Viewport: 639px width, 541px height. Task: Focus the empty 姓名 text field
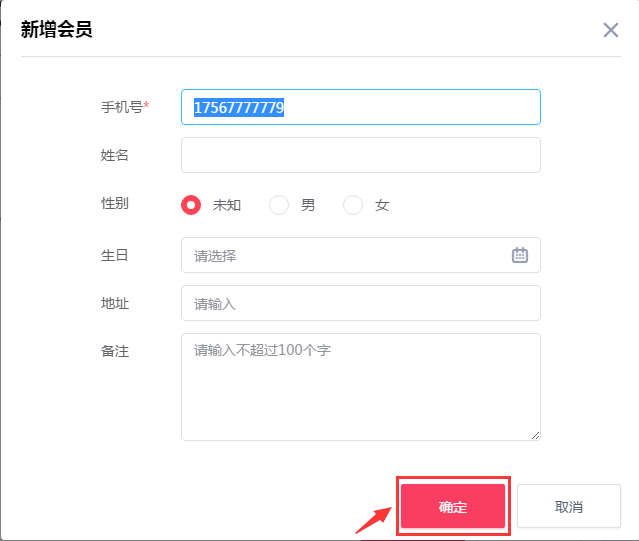coord(360,155)
